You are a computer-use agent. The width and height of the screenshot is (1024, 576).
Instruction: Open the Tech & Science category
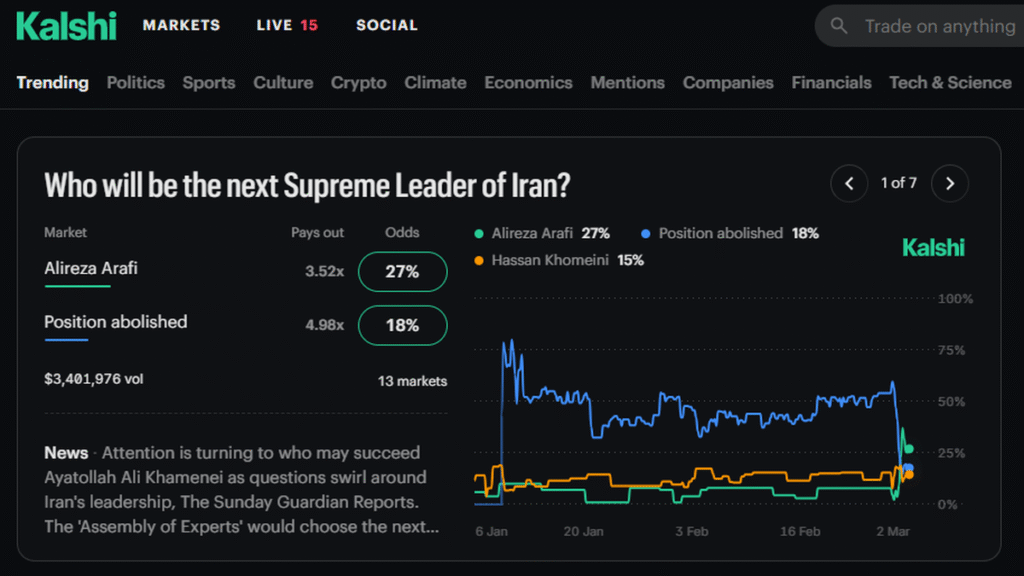point(949,83)
